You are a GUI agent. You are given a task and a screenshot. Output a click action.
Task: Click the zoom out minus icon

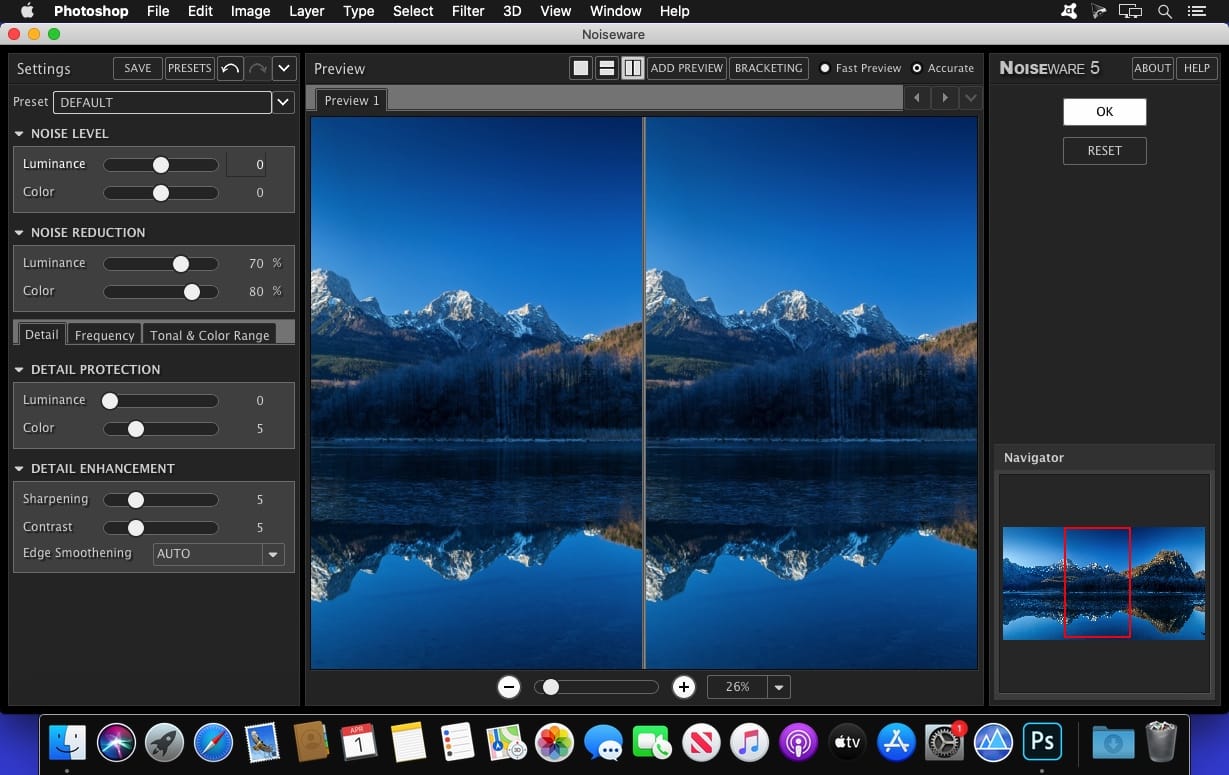pyautogui.click(x=509, y=687)
